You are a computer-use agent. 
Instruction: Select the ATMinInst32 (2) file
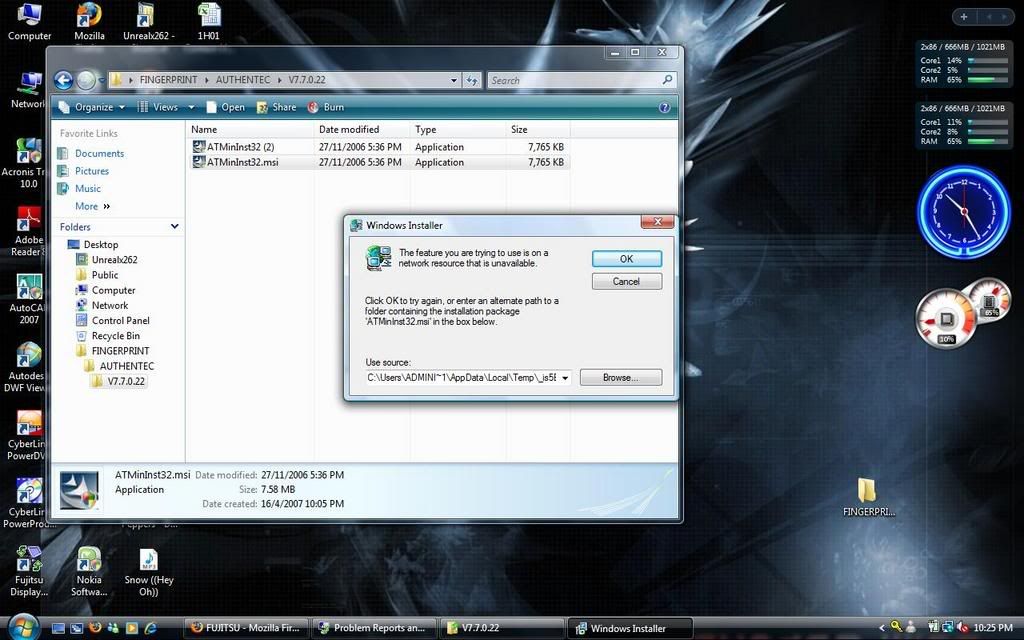[x=239, y=147]
